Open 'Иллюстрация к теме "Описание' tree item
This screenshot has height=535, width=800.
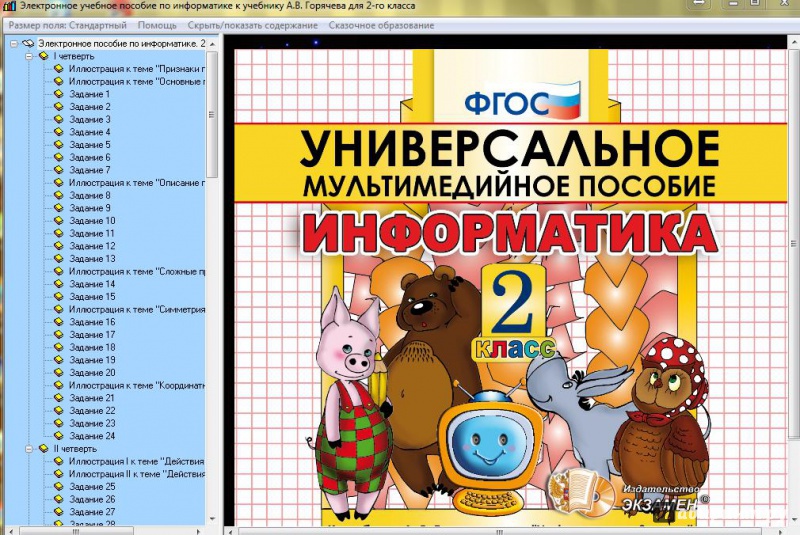click(x=137, y=183)
